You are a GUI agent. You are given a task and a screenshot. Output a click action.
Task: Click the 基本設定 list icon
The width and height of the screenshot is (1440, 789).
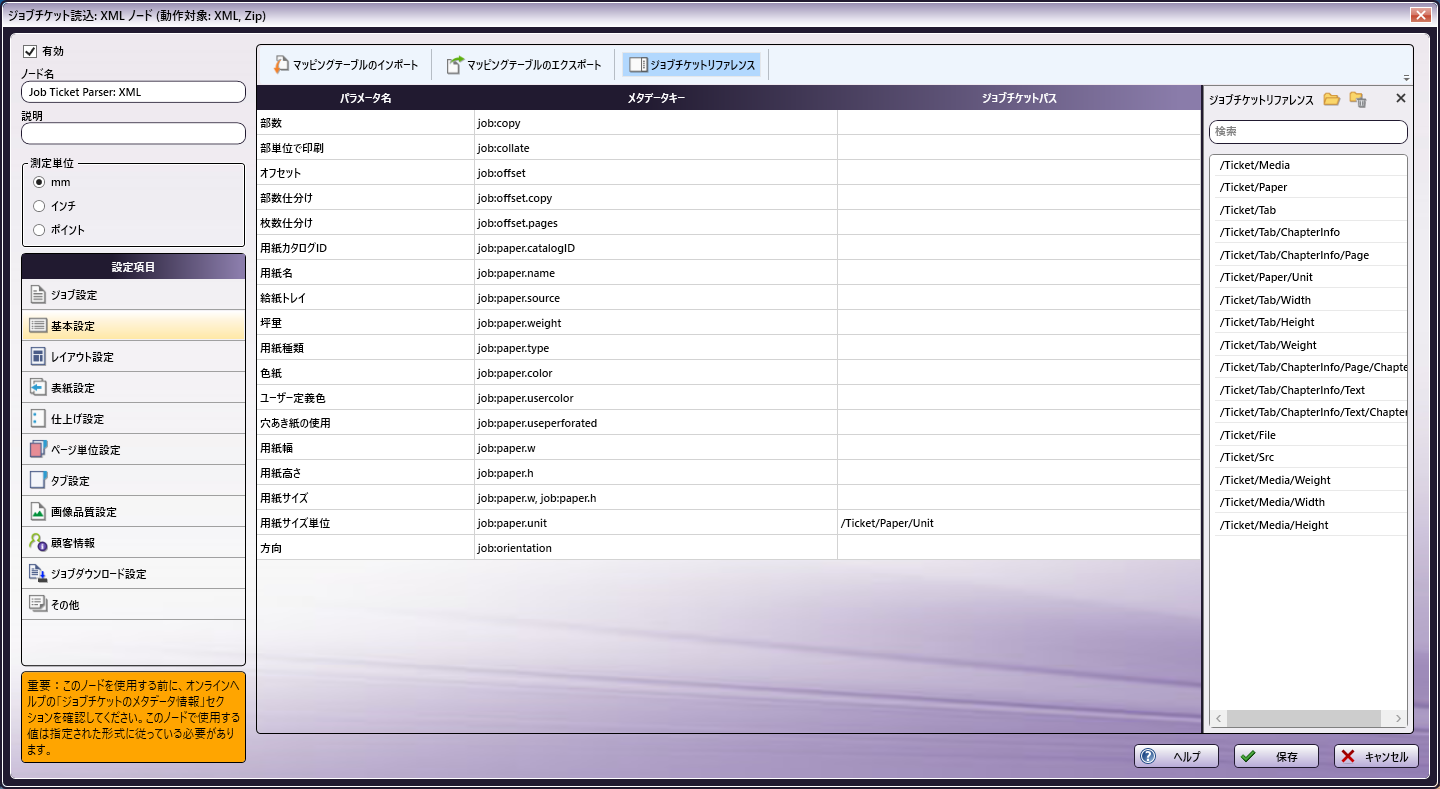[x=38, y=326]
